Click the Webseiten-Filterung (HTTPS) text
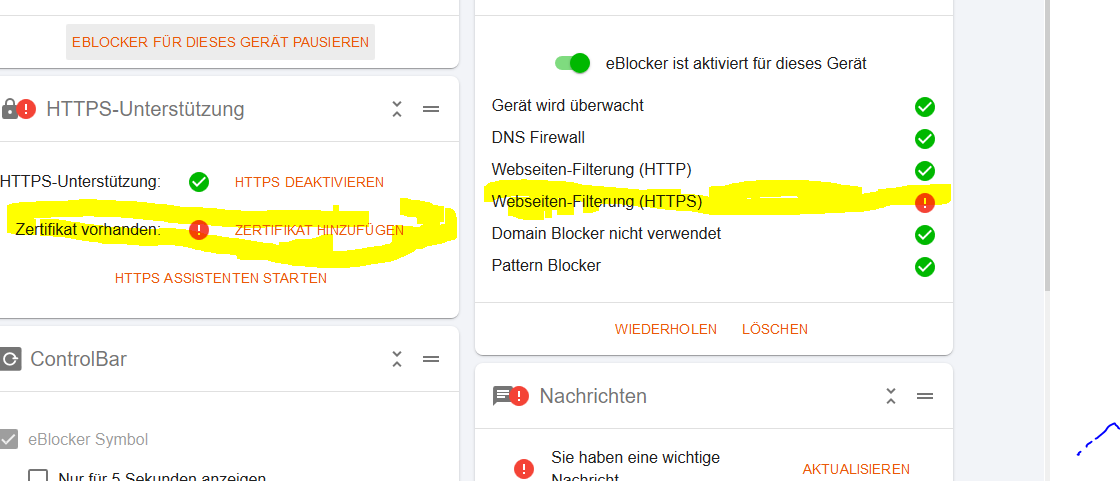 point(597,202)
